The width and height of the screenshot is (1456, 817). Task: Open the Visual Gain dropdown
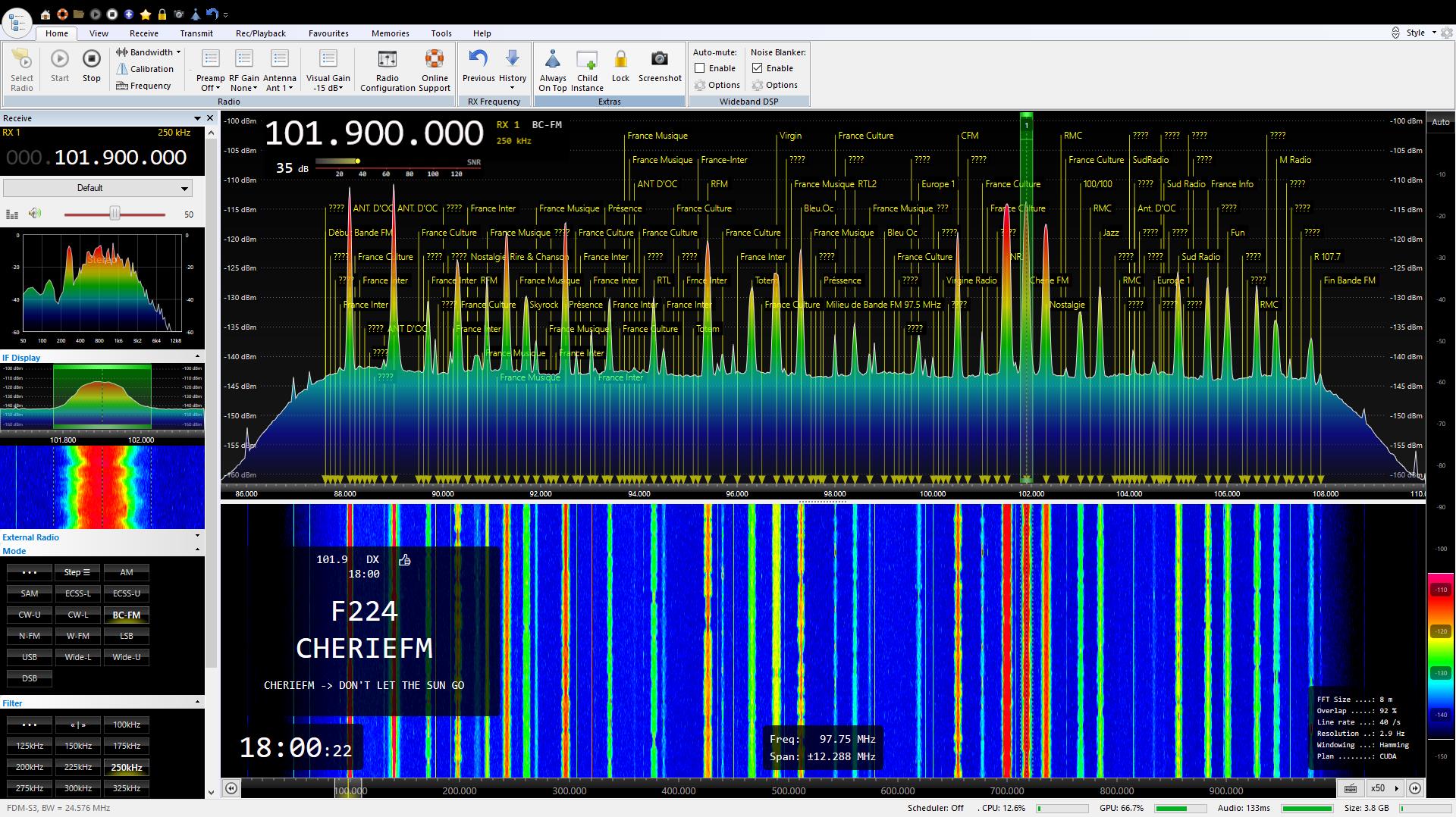click(x=328, y=83)
